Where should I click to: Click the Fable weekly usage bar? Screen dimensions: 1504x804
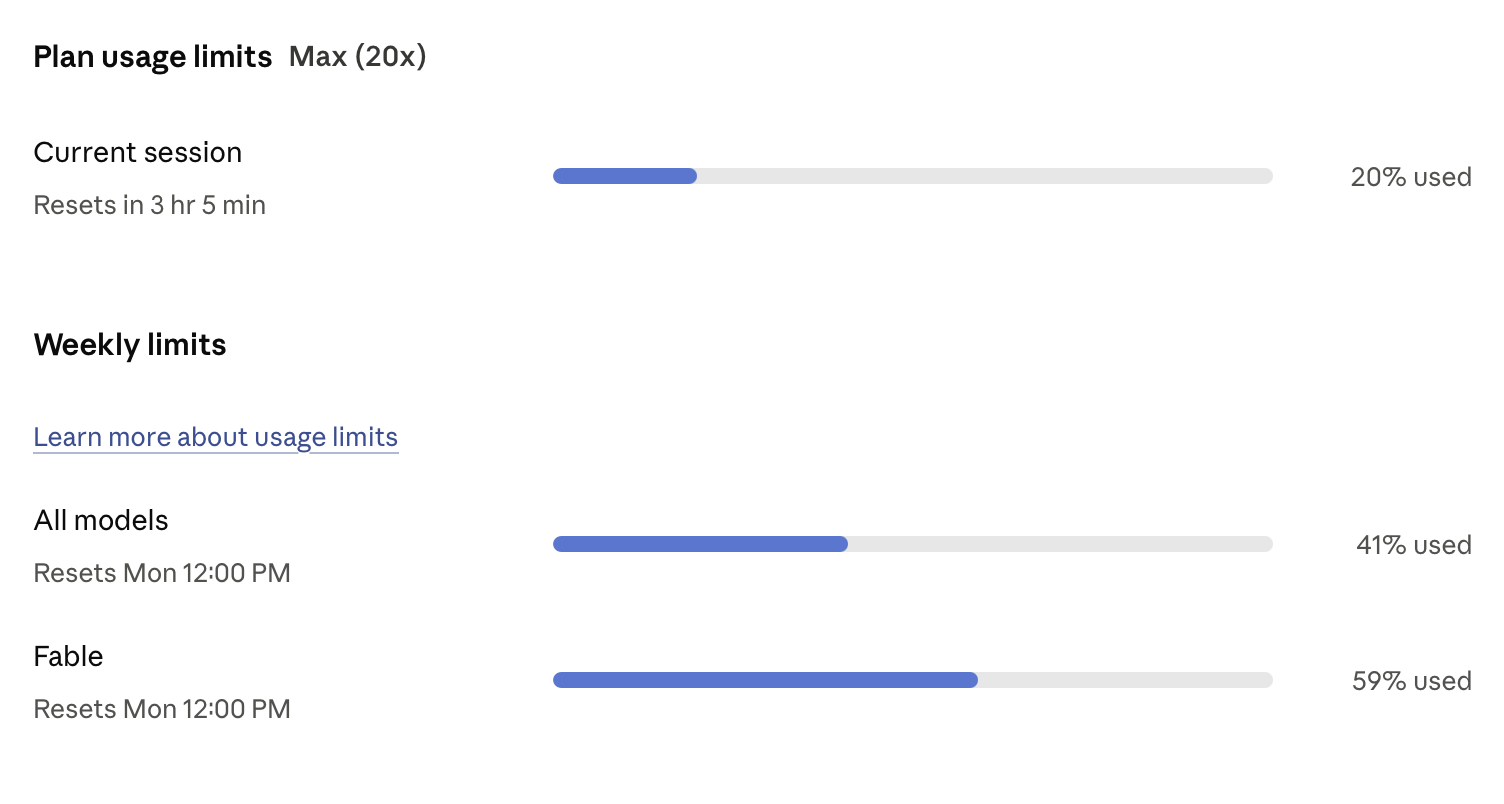pyautogui.click(x=913, y=680)
